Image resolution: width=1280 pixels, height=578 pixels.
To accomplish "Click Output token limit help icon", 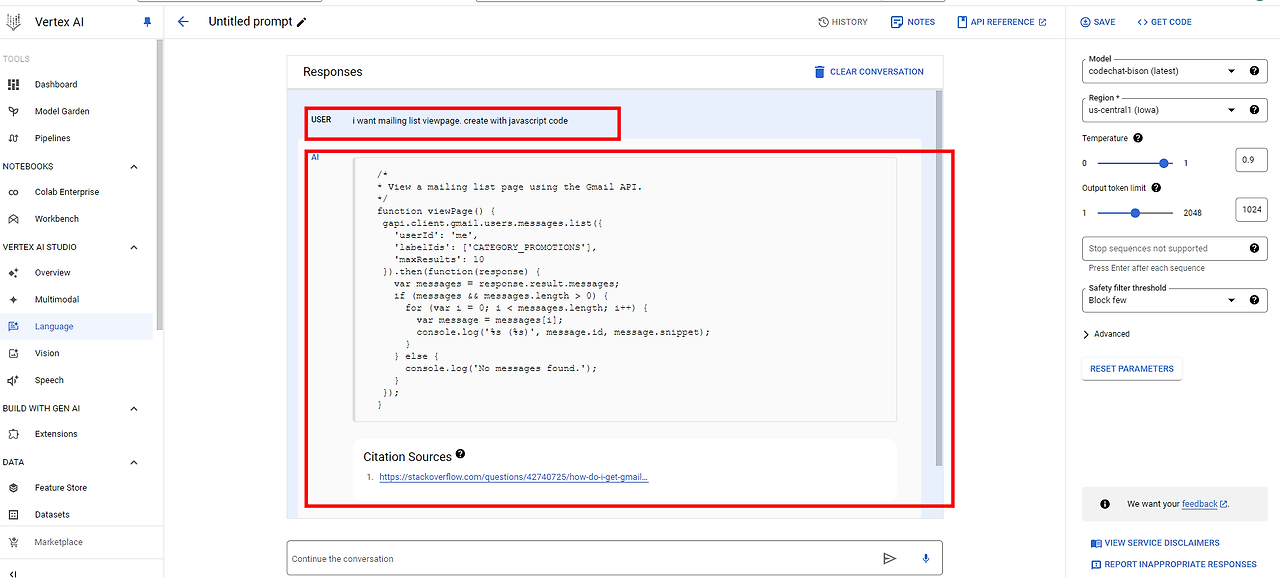I will pyautogui.click(x=1156, y=187).
